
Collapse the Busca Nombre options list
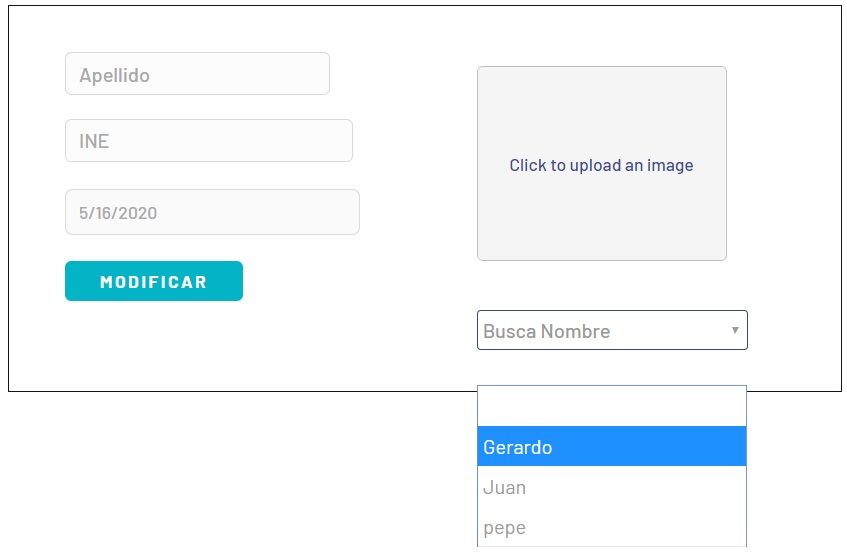(x=735, y=330)
